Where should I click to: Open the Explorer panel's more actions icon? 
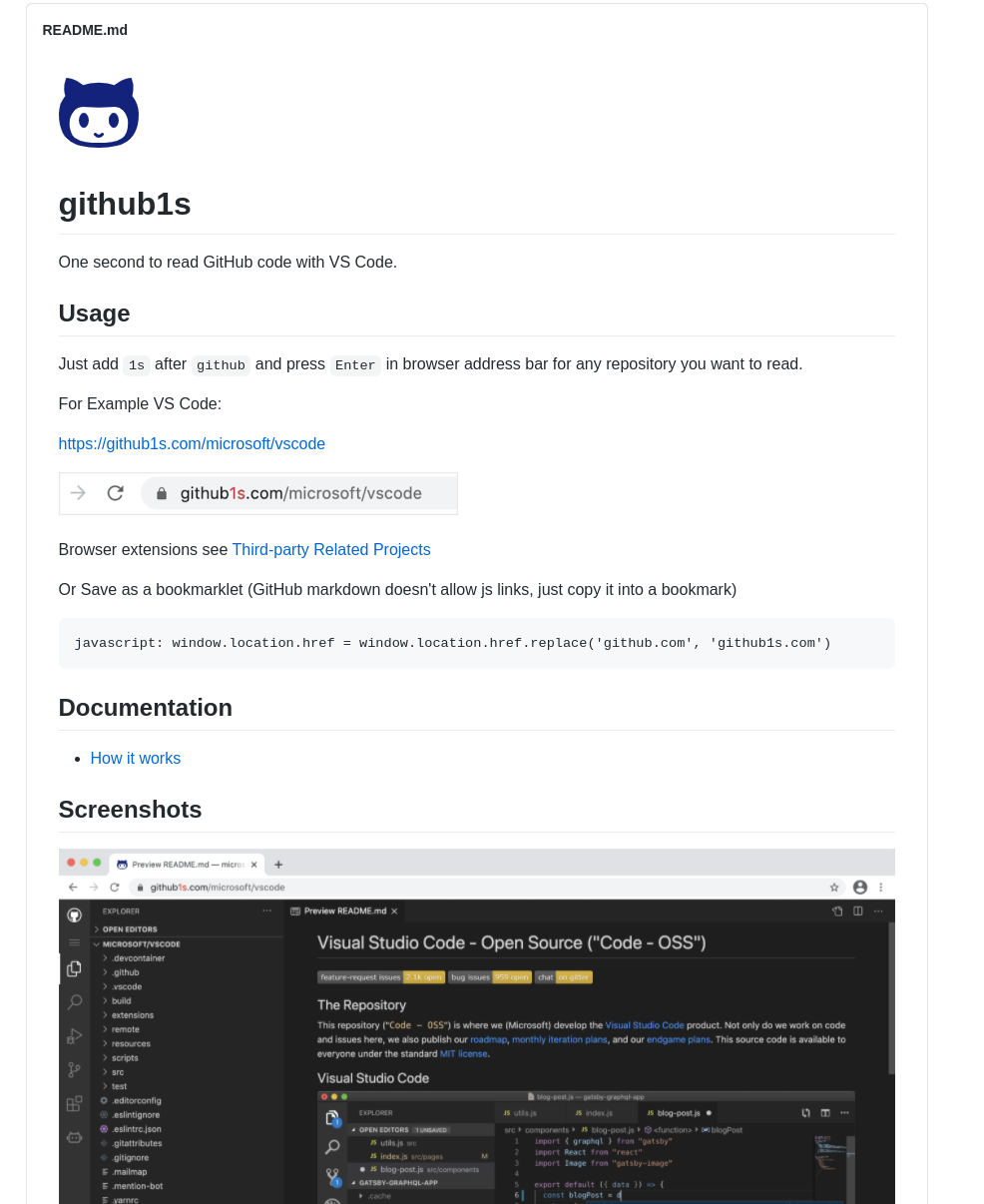tap(266, 909)
